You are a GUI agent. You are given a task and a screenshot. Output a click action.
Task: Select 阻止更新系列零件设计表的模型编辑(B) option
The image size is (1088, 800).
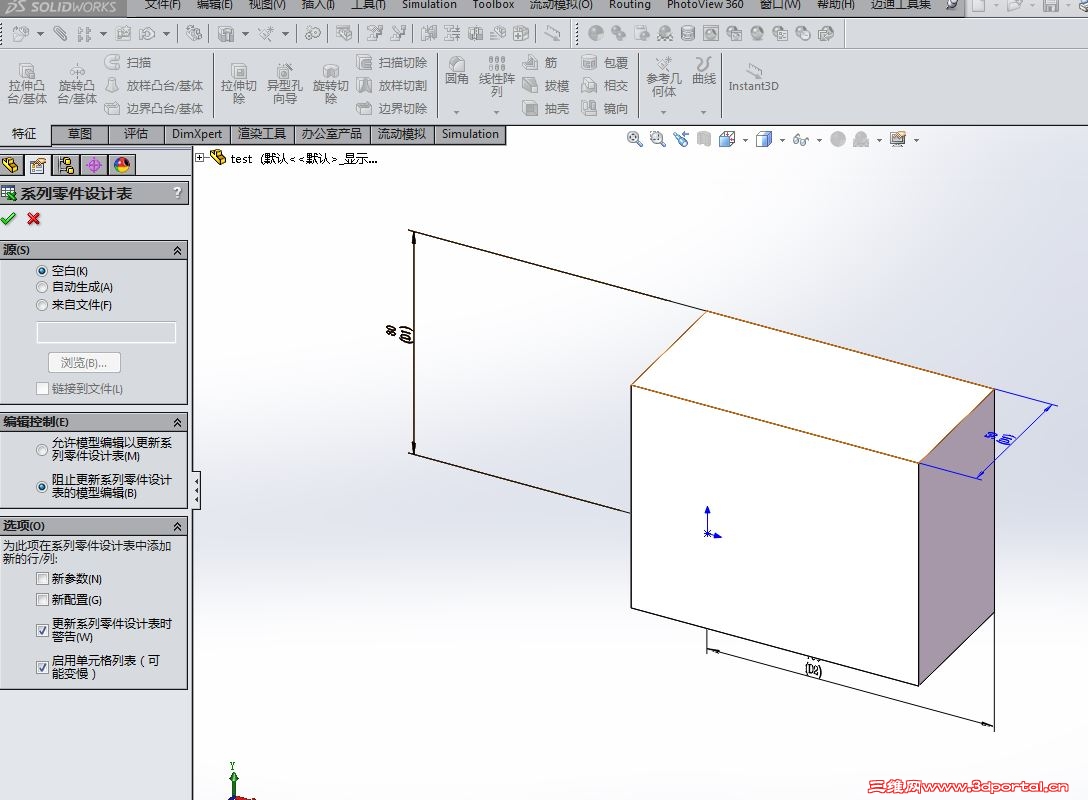pos(42,486)
